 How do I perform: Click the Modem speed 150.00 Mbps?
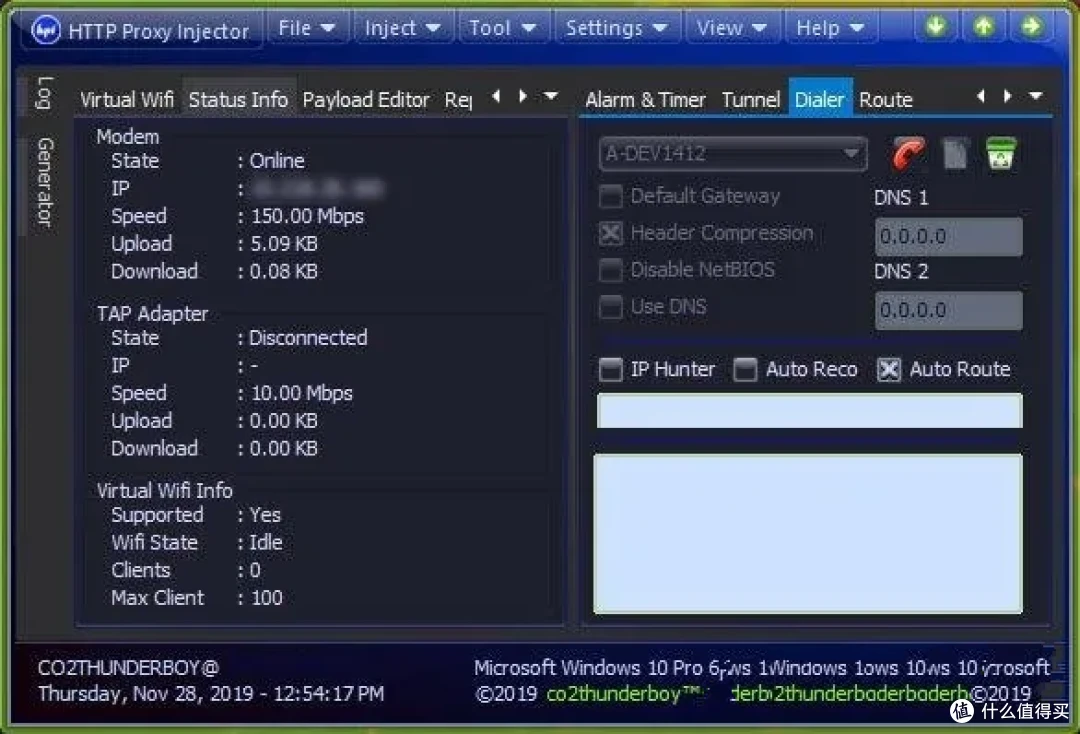tap(307, 216)
